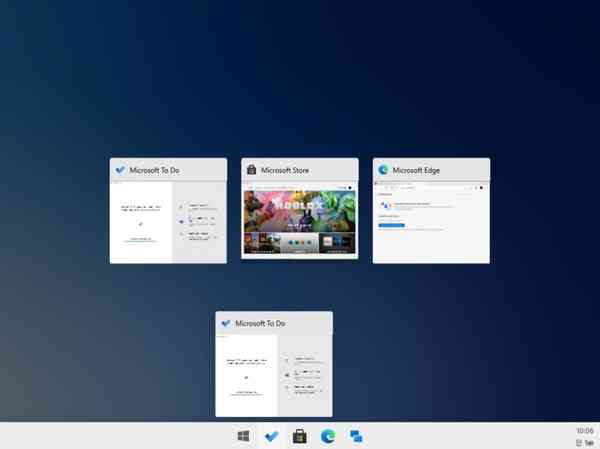Click the Edge logo in the Edge card header
600x449 pixels.
point(383,170)
